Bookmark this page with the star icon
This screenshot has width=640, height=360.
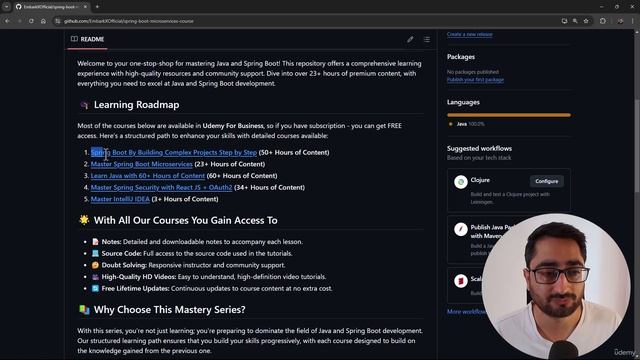pos(586,21)
